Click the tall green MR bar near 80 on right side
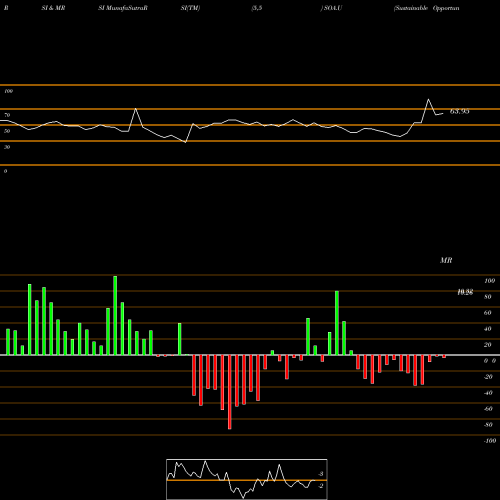 tap(337, 323)
